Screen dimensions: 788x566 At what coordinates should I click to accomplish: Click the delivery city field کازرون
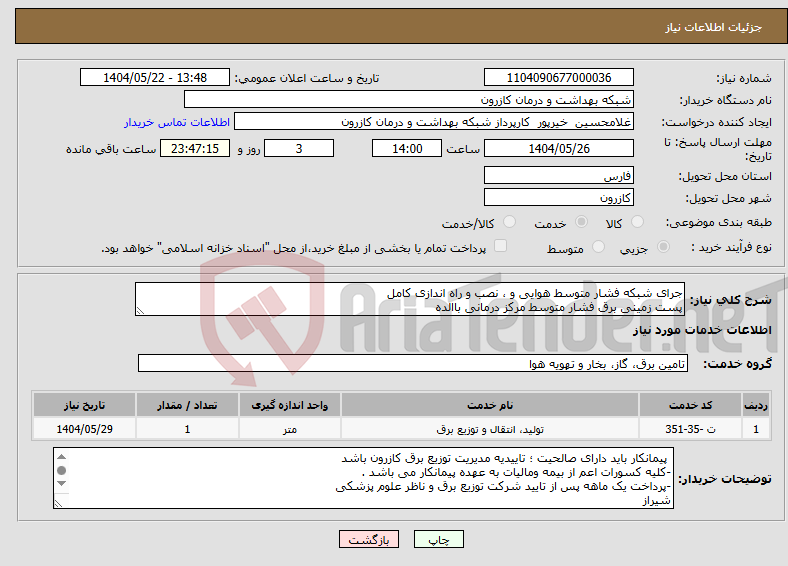[558, 197]
